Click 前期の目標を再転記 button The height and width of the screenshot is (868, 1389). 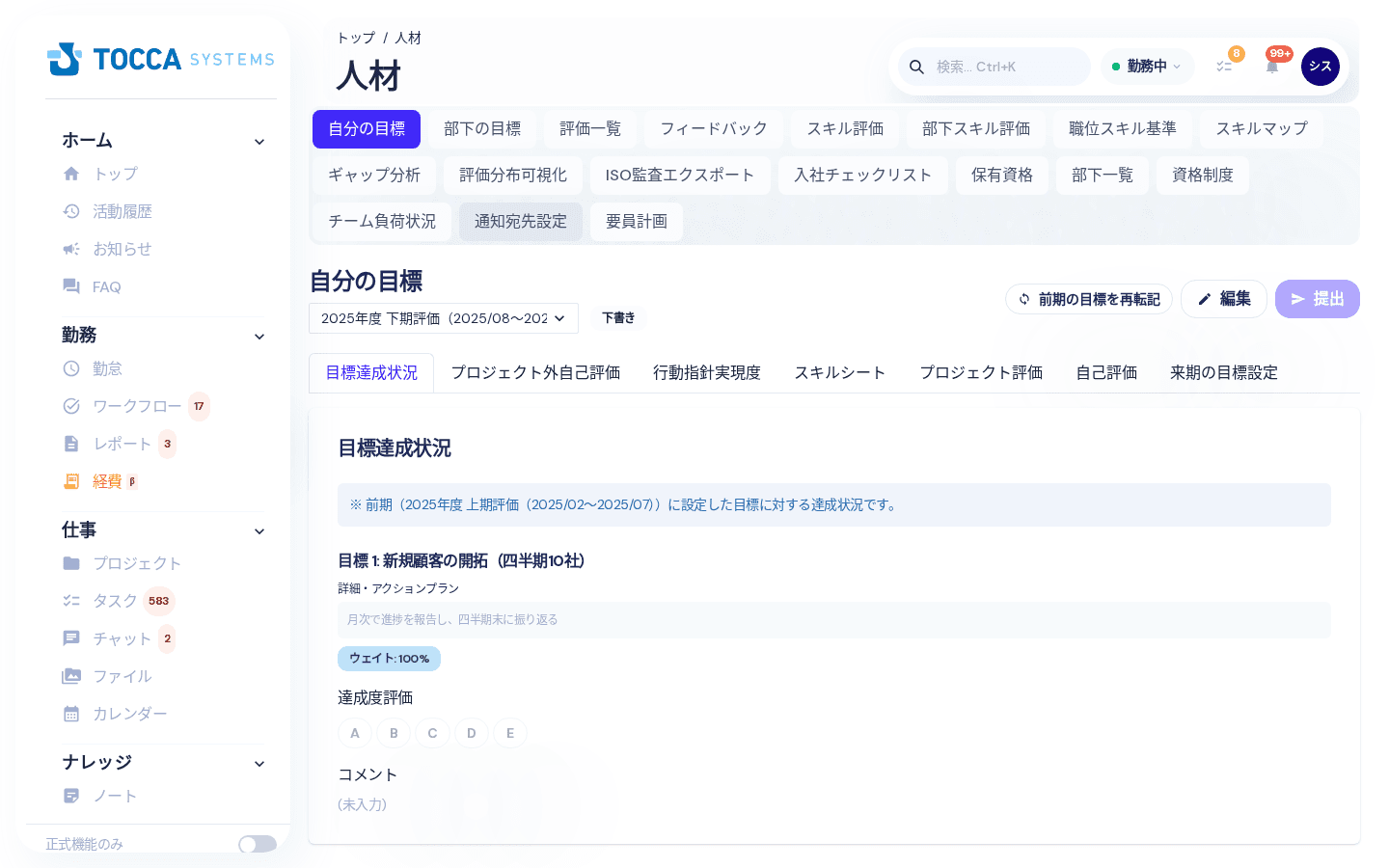[1089, 299]
